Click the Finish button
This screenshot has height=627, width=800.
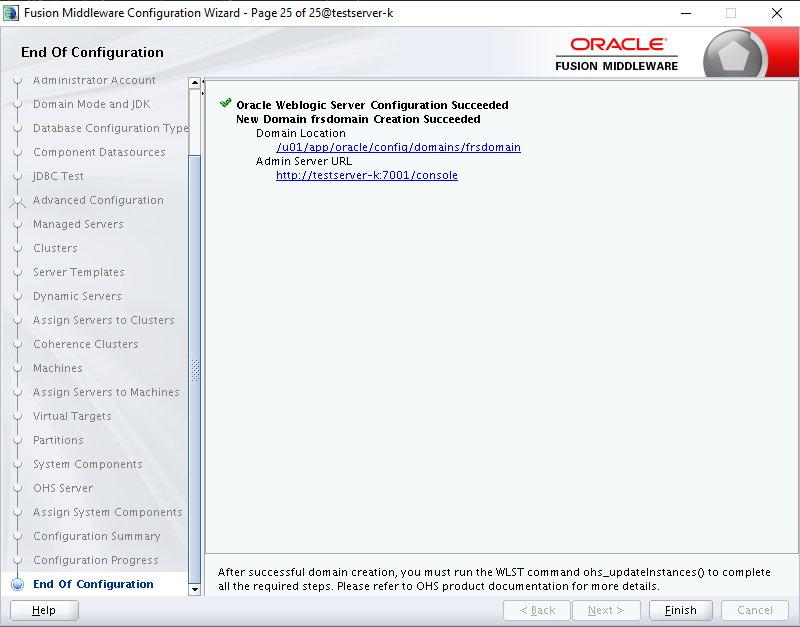(681, 610)
